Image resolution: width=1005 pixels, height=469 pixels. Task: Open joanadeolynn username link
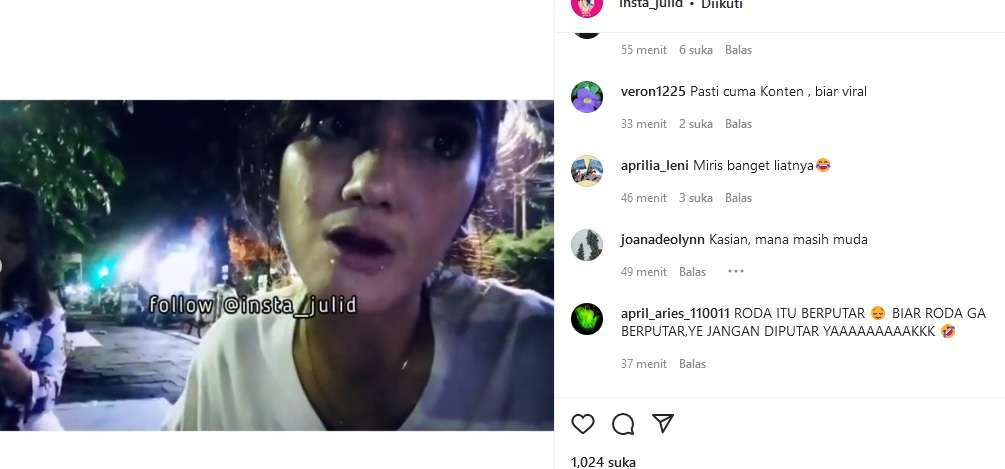pos(663,240)
